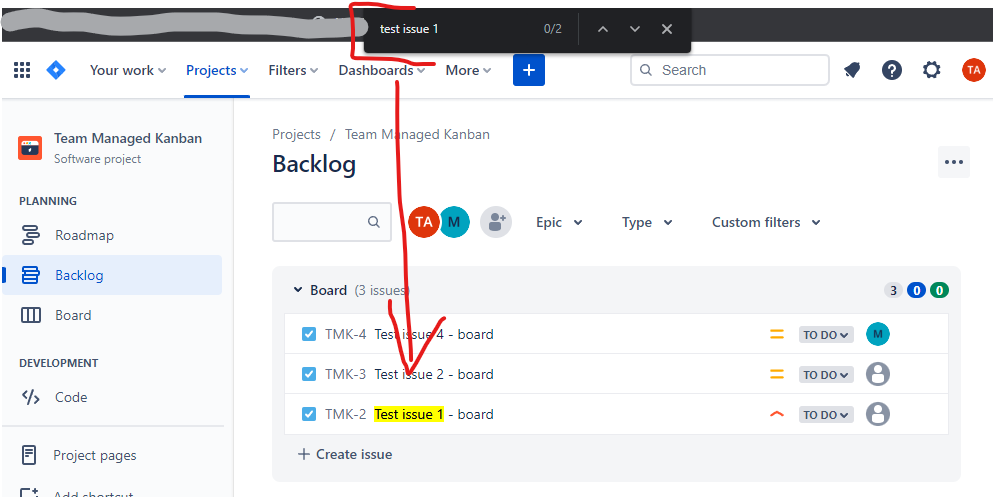Click the green 0 done count badge
This screenshot has width=993, height=497.
[x=940, y=291]
